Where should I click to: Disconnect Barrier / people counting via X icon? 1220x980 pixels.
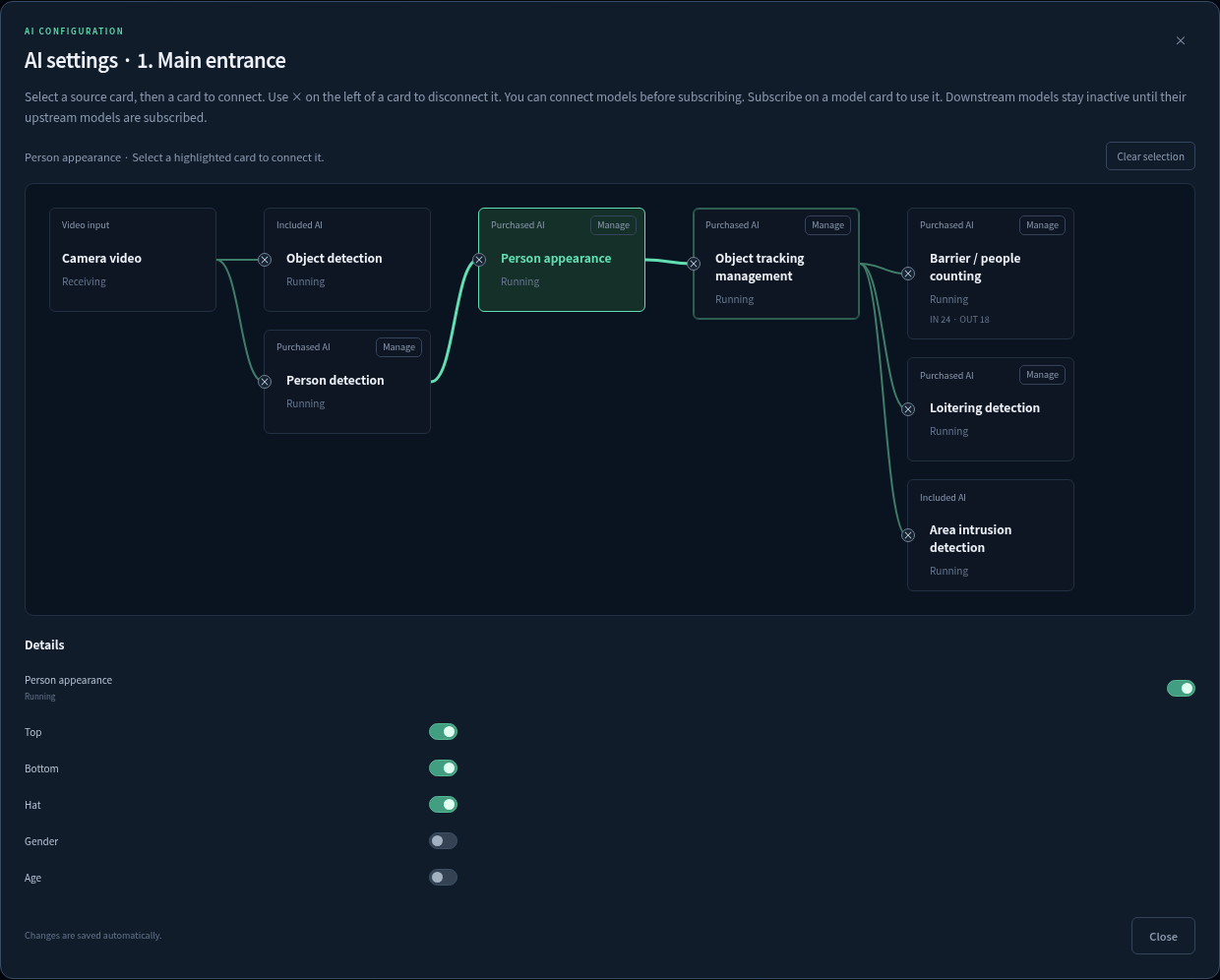tap(908, 274)
